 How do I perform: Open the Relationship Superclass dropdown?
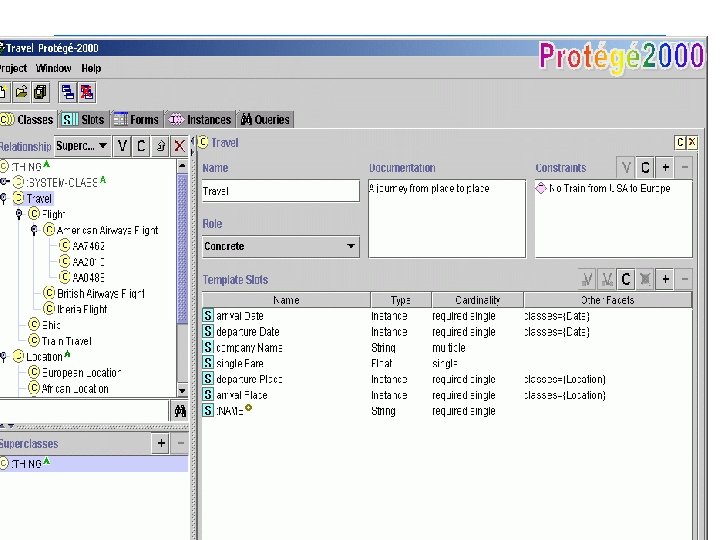point(82,146)
